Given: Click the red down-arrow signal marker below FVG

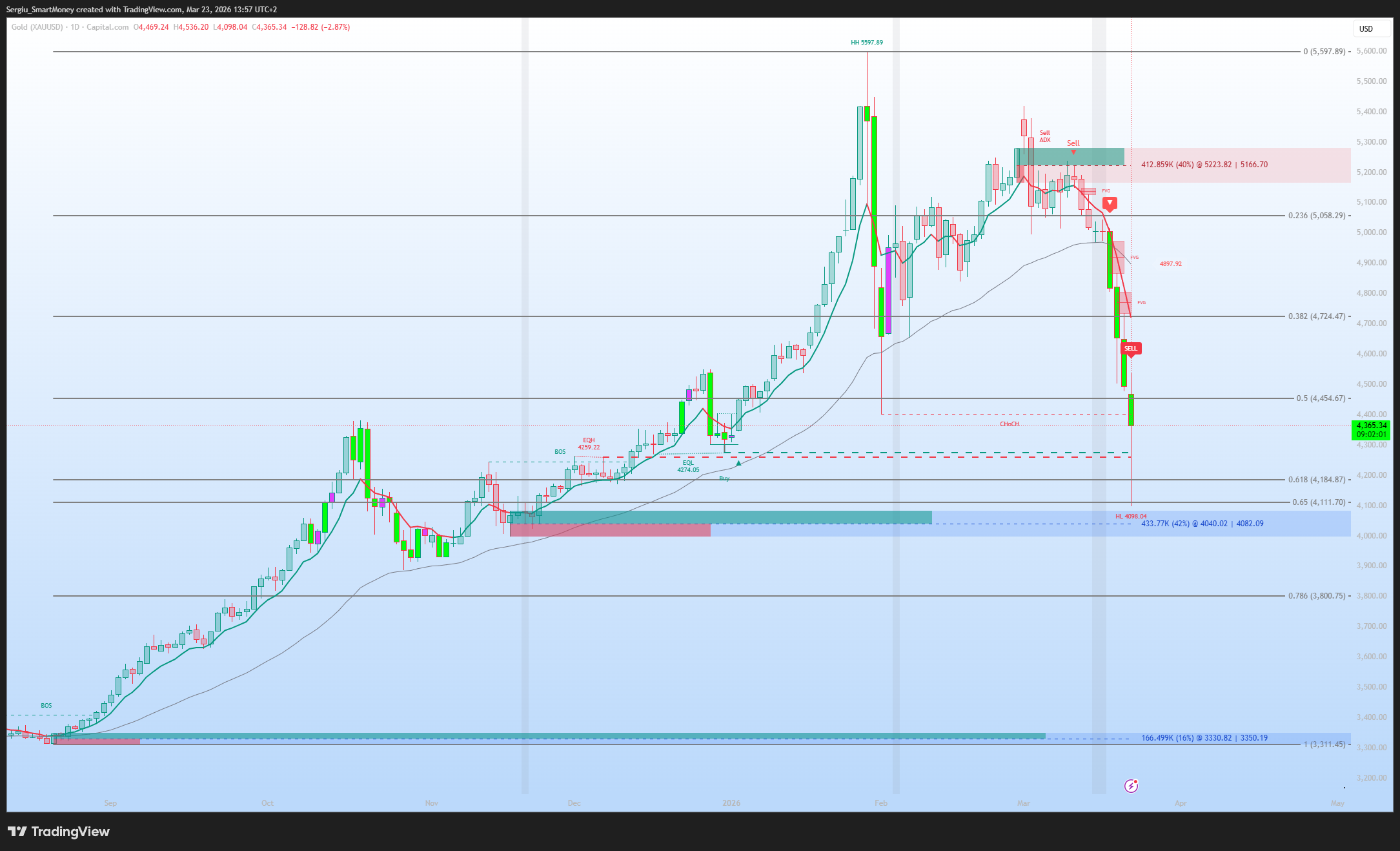Looking at the screenshot, I should pyautogui.click(x=1110, y=204).
